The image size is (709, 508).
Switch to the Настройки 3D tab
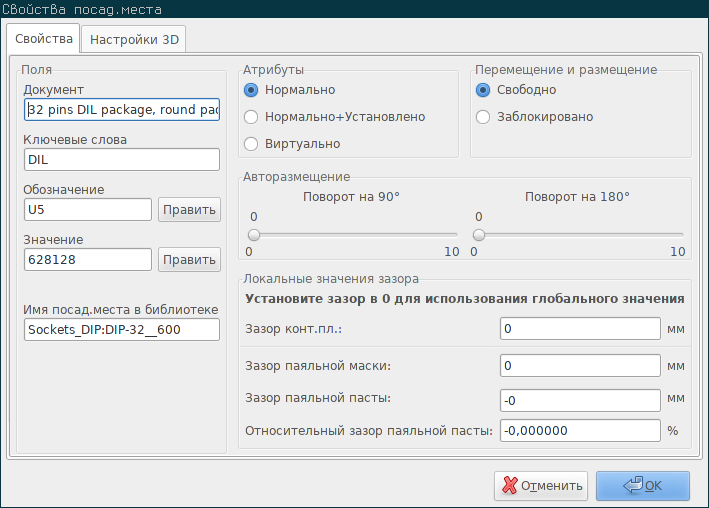tap(134, 39)
